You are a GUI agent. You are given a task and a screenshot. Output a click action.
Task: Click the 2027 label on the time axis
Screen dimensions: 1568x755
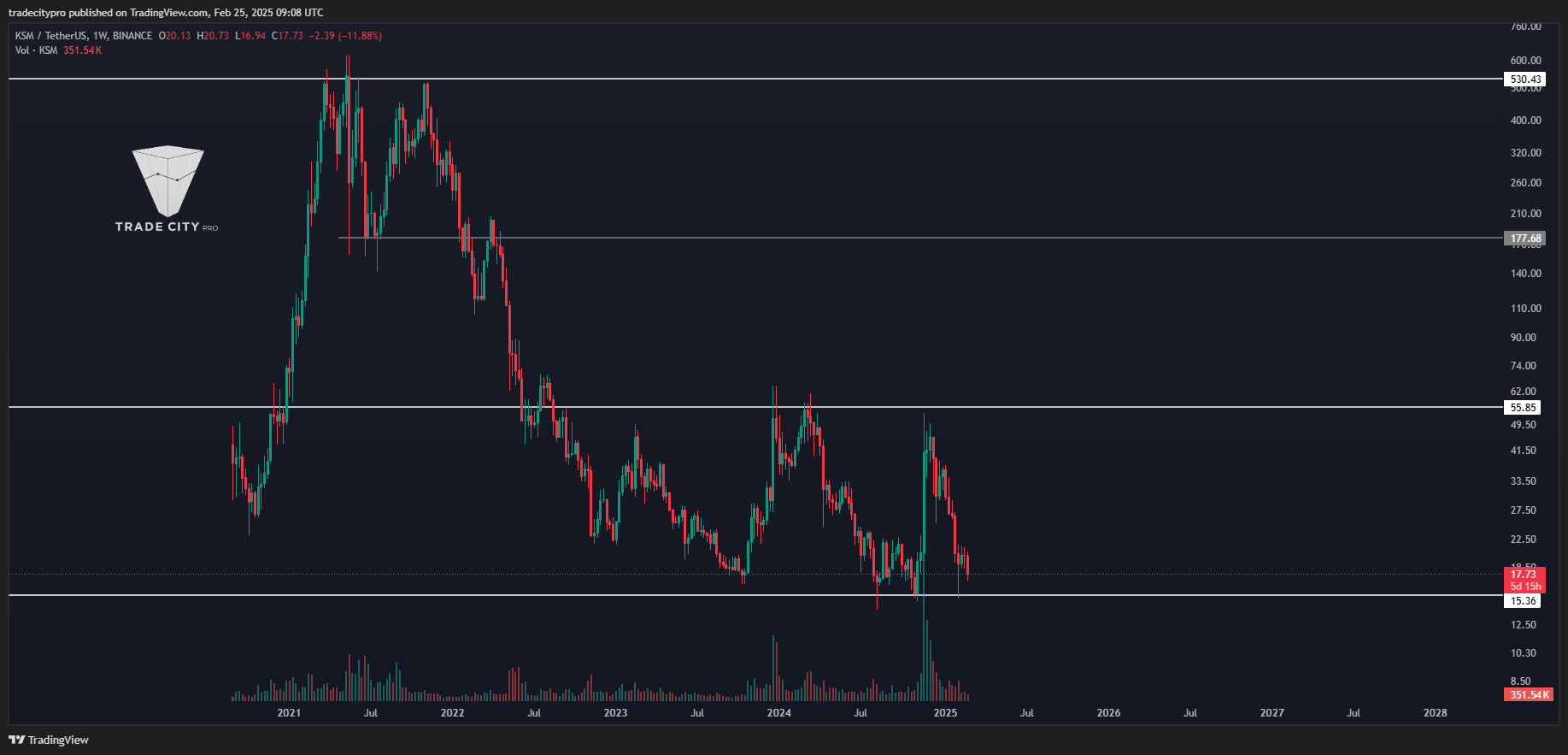pos(1271,713)
